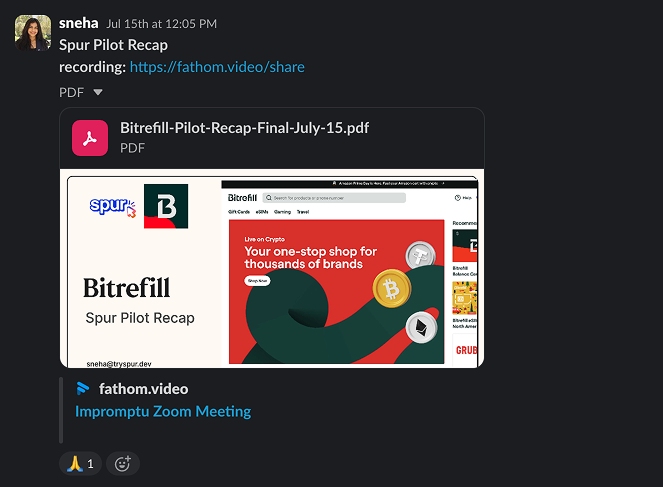Viewport: 663px width, 487px height.
Task: Collapse the PDF attachment dropdown arrow
Action: click(x=98, y=92)
